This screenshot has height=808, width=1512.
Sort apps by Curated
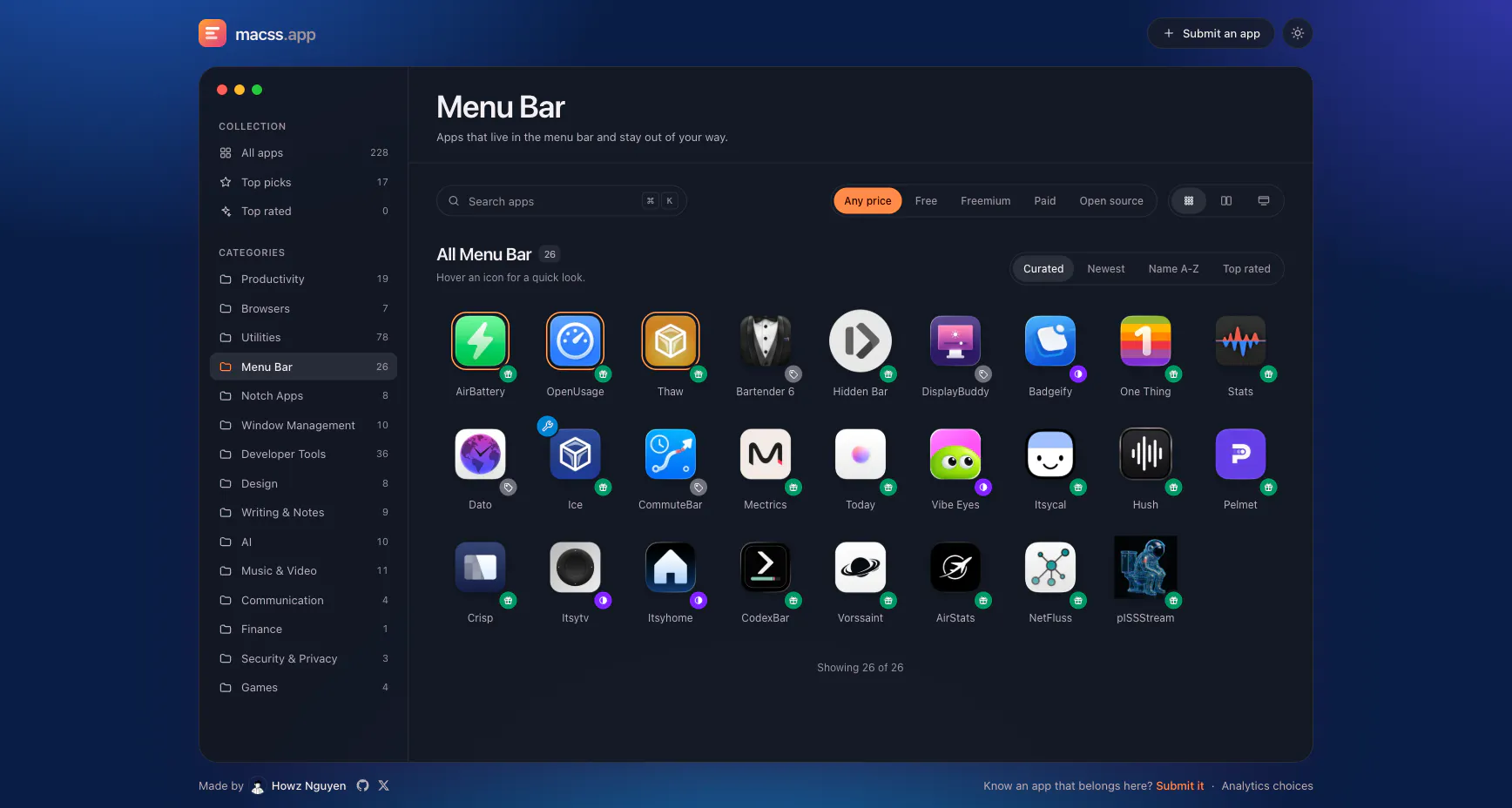coord(1043,269)
